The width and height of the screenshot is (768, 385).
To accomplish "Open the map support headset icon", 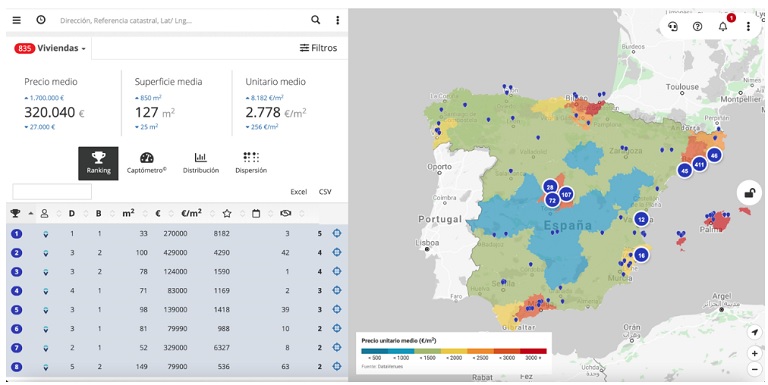I will [x=673, y=26].
